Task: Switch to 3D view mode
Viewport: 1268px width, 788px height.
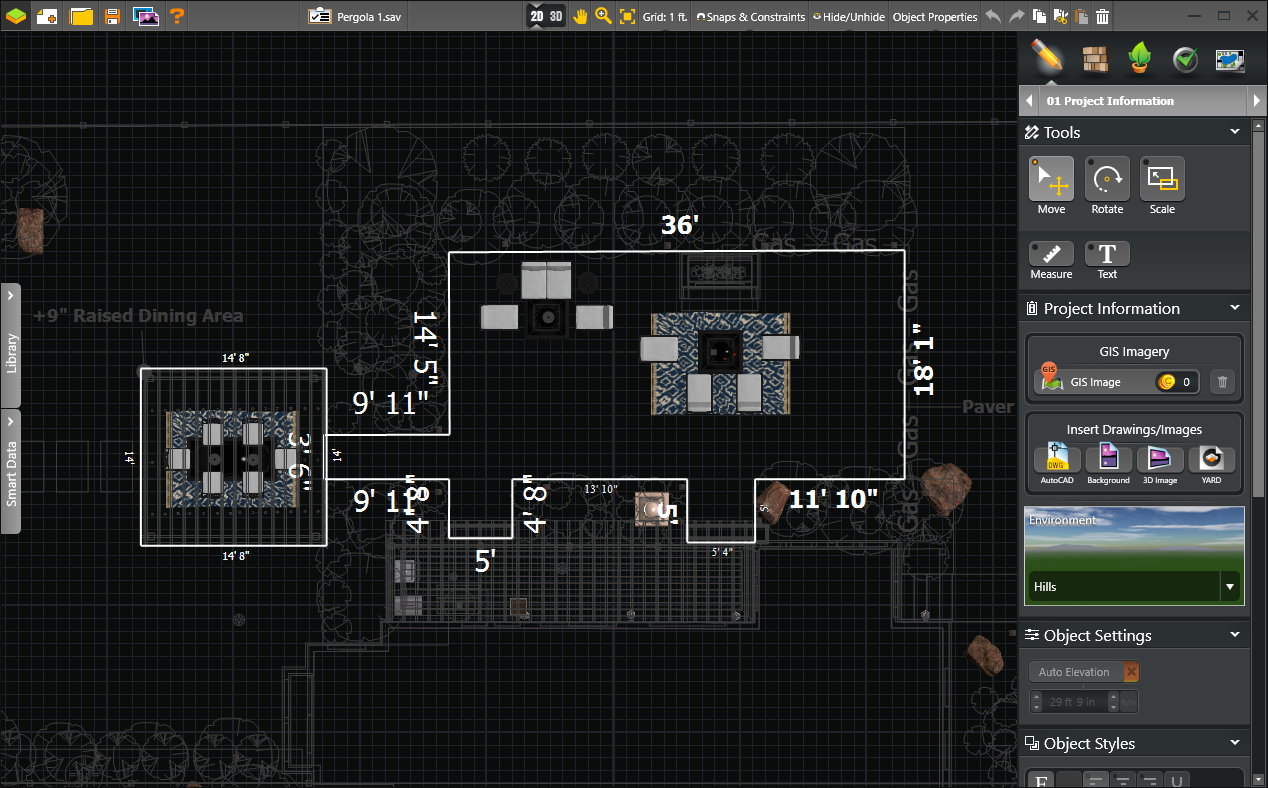Action: click(556, 16)
